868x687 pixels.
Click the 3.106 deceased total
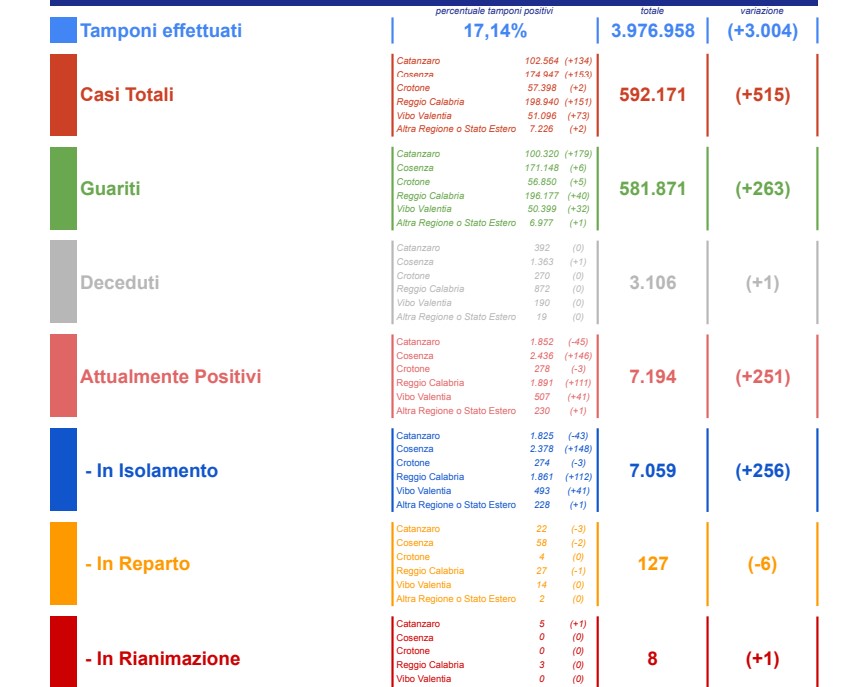coord(652,283)
